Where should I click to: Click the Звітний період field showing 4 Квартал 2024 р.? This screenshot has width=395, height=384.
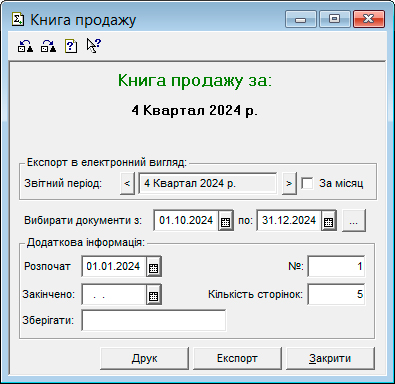207,183
